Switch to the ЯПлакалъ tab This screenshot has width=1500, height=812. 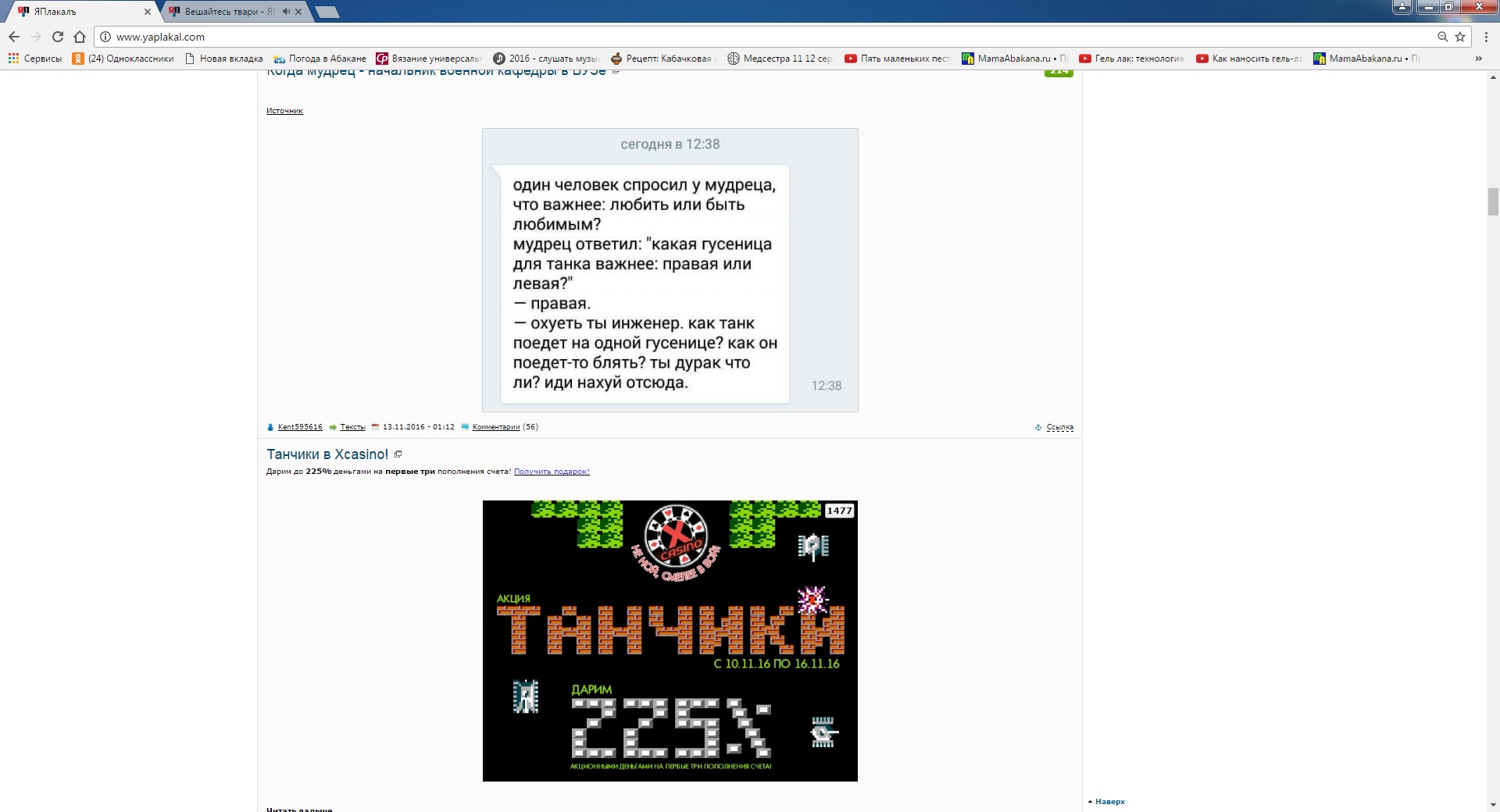(x=82, y=12)
